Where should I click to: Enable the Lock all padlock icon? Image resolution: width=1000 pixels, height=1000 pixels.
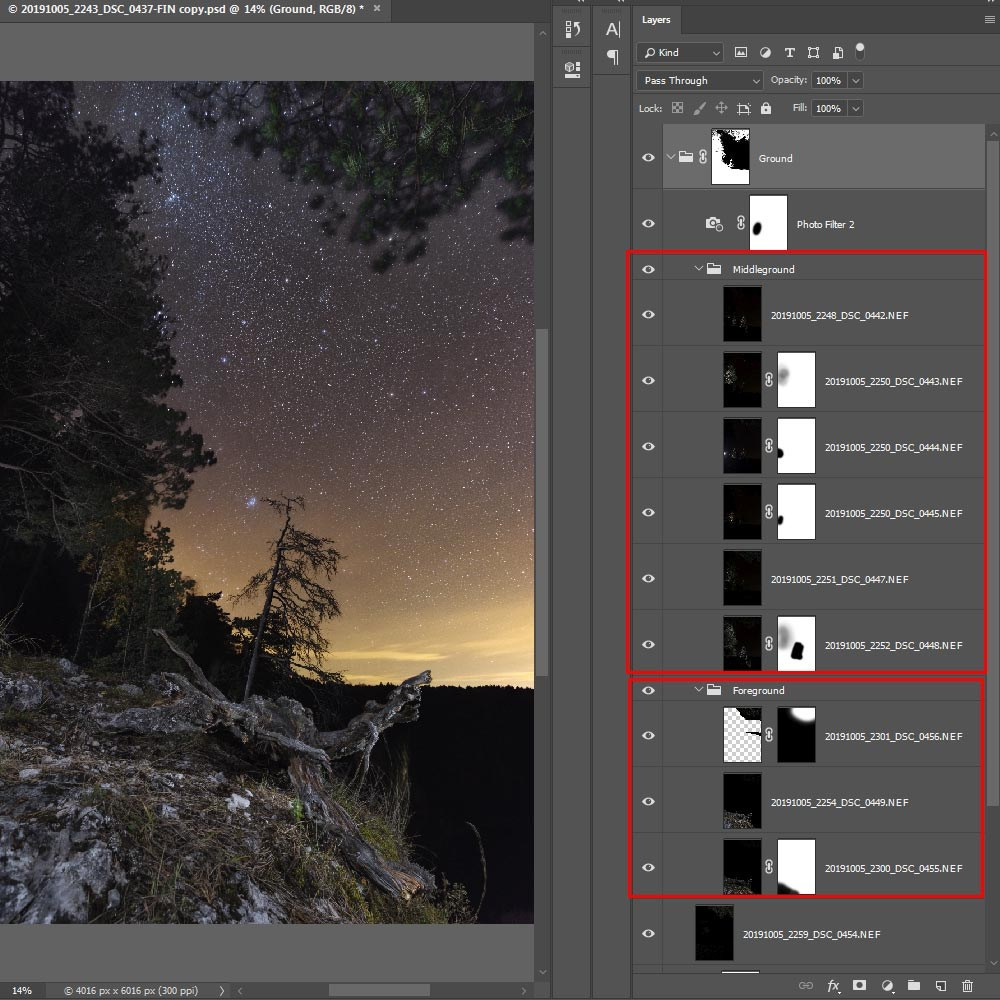(765, 108)
